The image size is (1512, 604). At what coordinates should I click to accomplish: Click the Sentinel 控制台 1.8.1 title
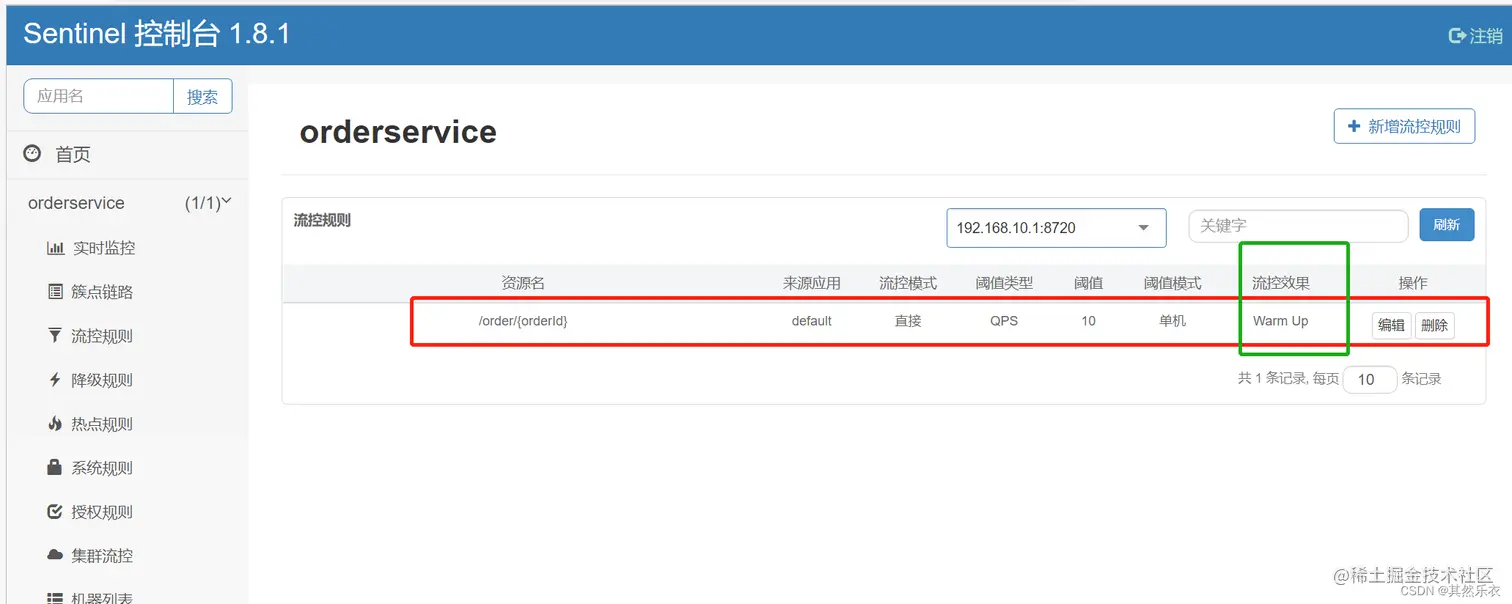tap(156, 34)
